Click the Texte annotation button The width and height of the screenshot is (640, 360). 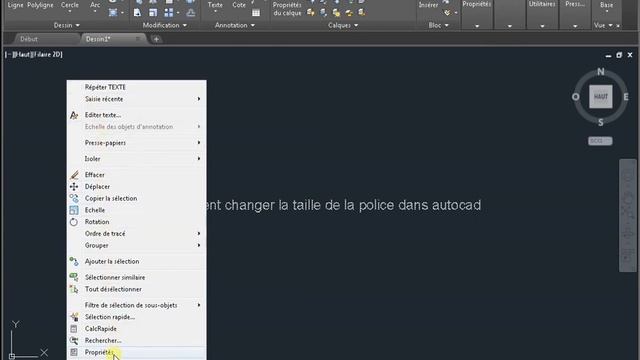pos(215,5)
